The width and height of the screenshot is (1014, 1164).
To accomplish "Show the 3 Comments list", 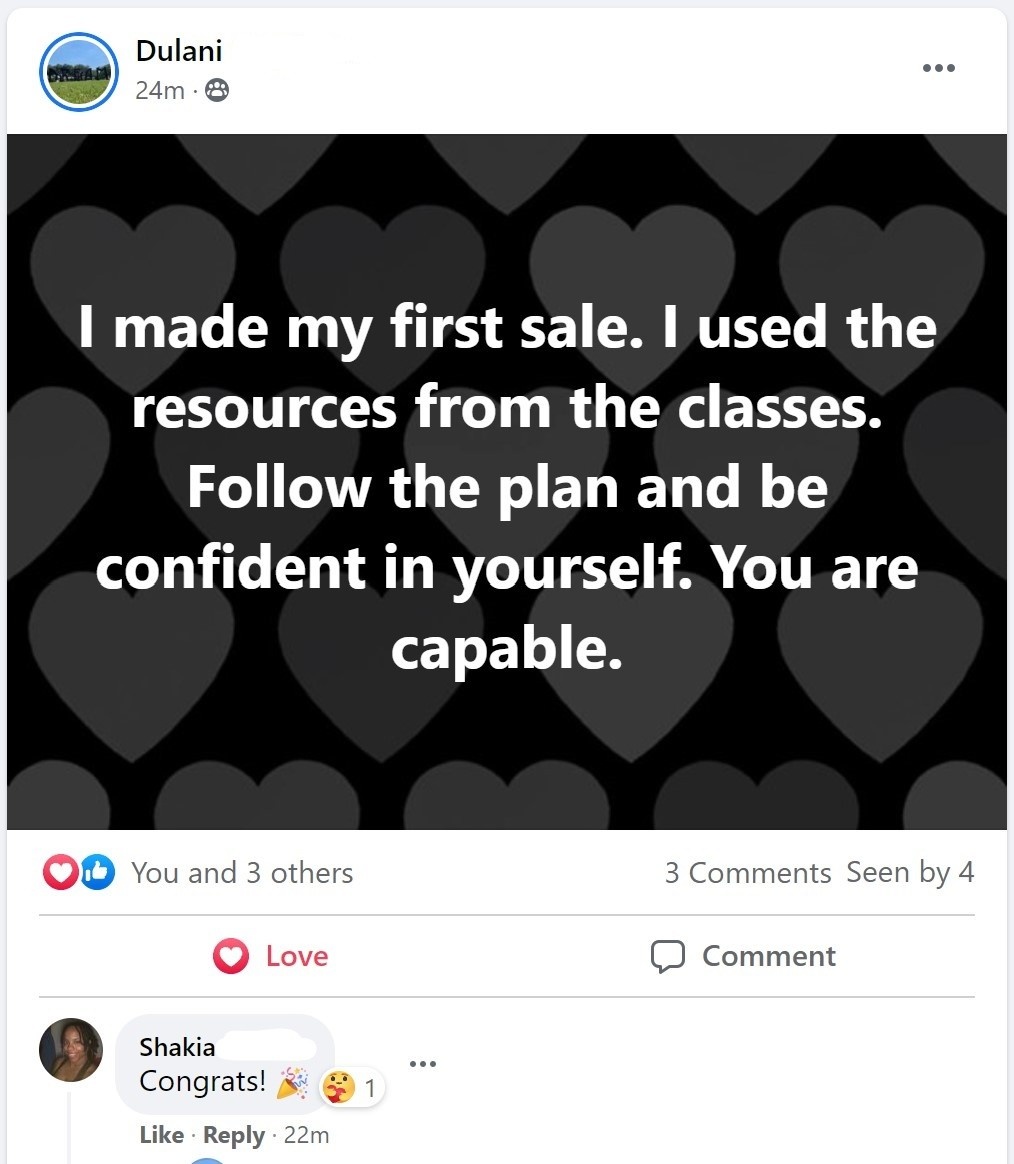I will point(747,873).
